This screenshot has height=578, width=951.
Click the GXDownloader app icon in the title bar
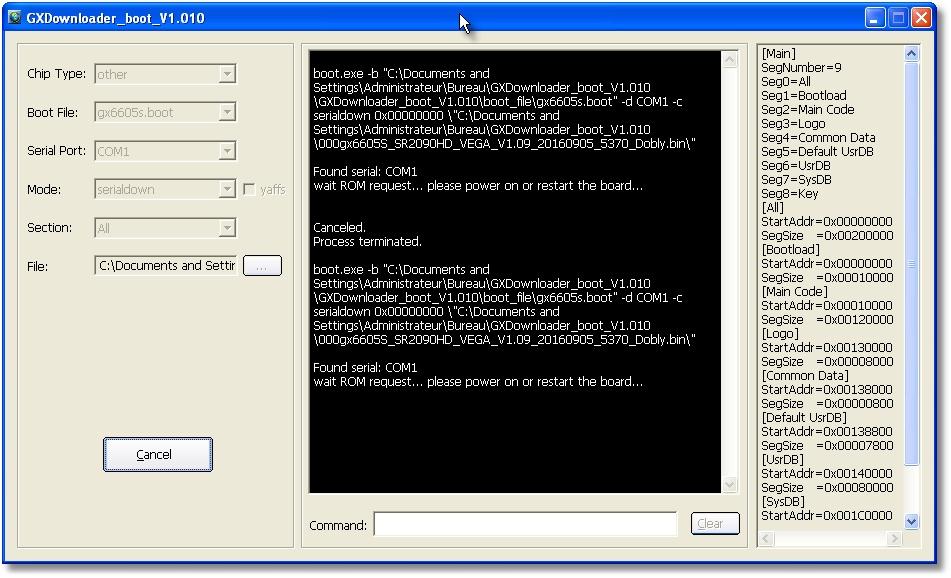click(x=15, y=17)
